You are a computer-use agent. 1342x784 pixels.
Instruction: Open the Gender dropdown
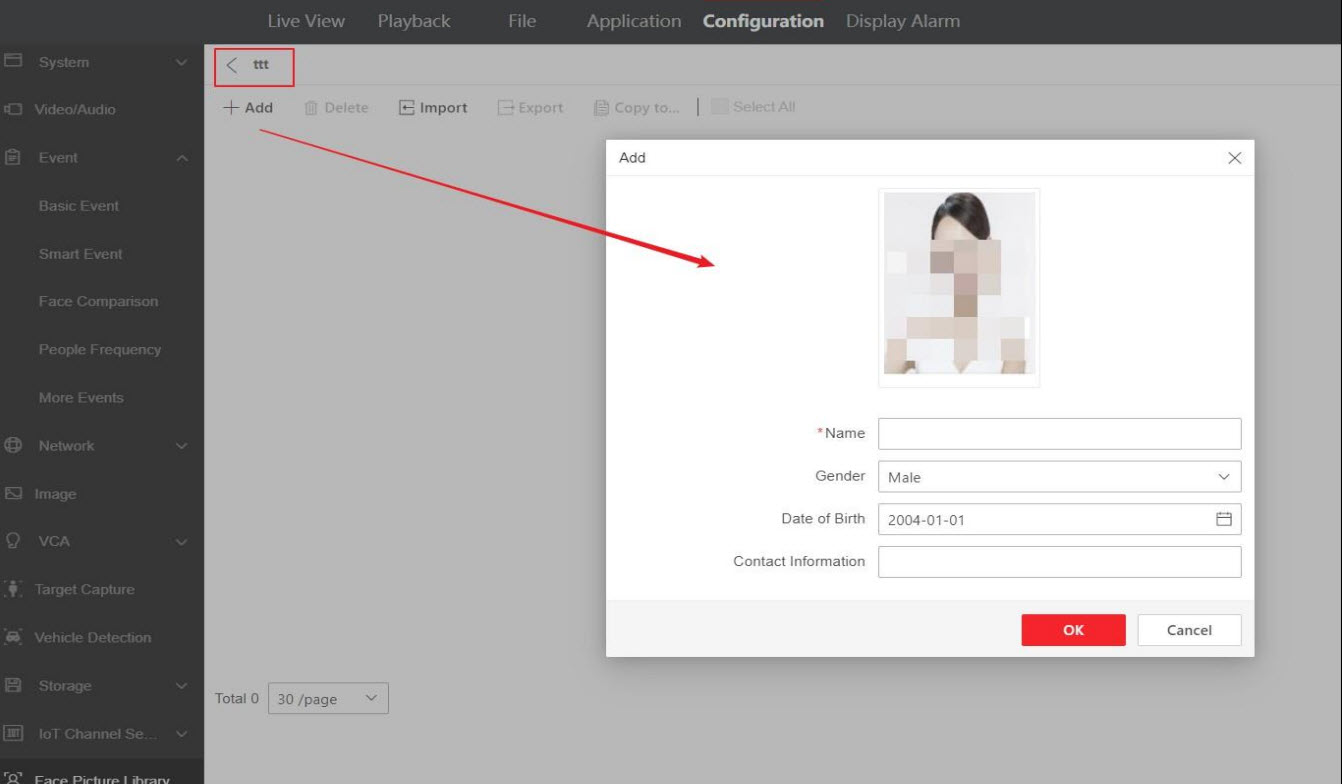1059,477
